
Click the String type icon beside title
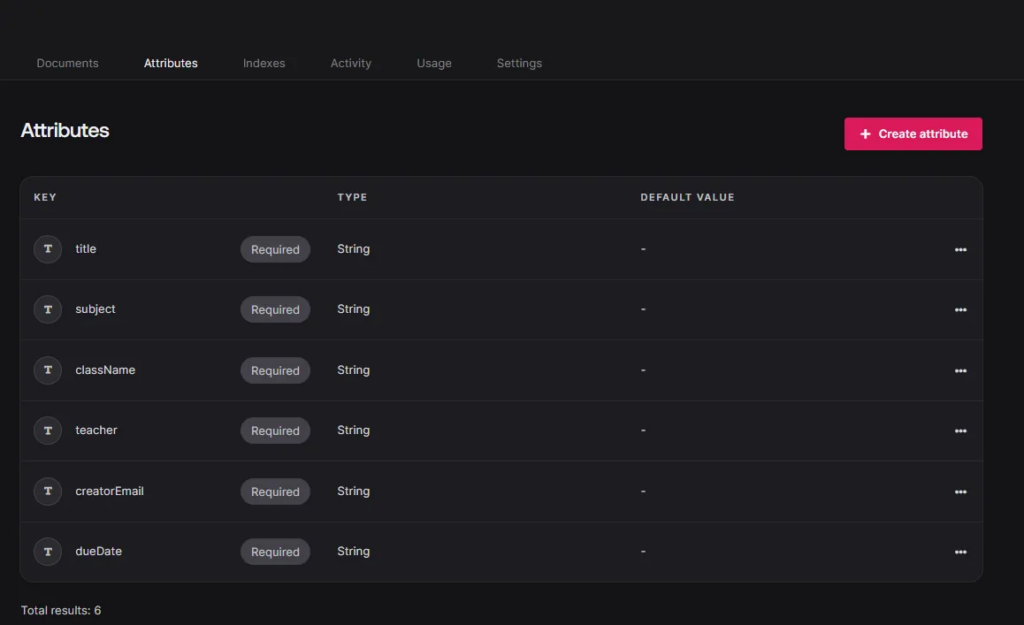click(47, 249)
